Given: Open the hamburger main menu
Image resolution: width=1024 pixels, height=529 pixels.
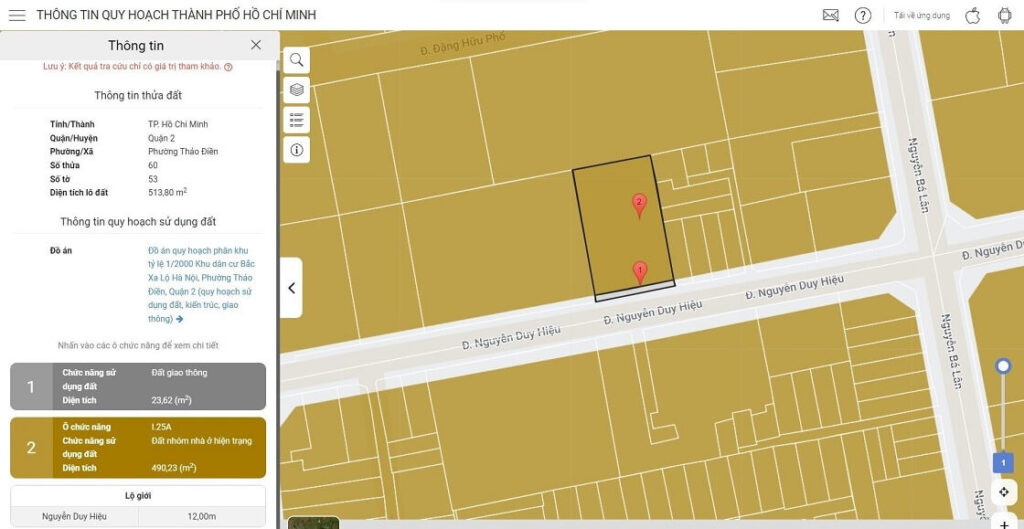Looking at the screenshot, I should click(x=17, y=15).
